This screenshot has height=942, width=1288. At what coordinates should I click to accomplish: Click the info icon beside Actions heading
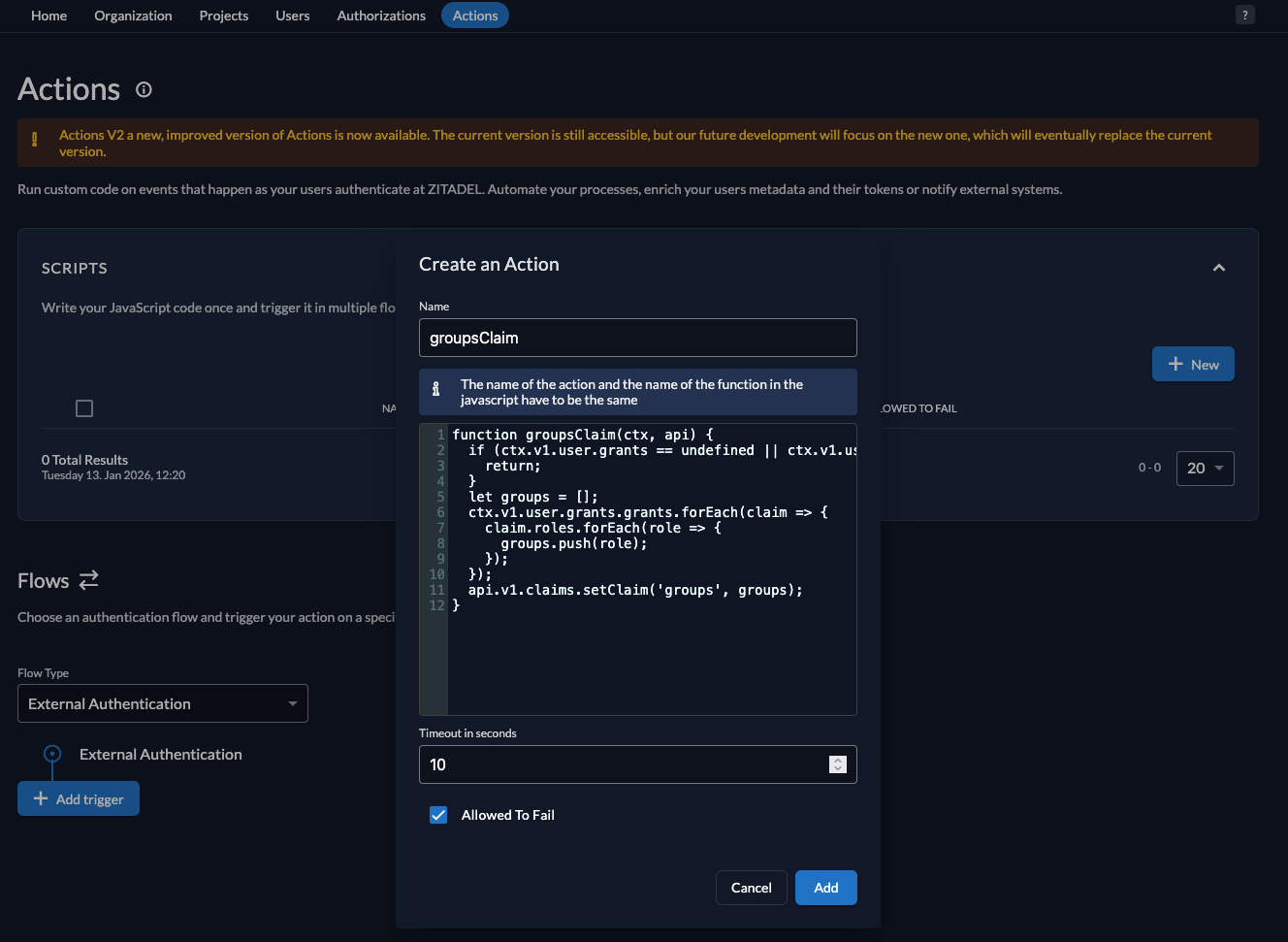(x=144, y=90)
